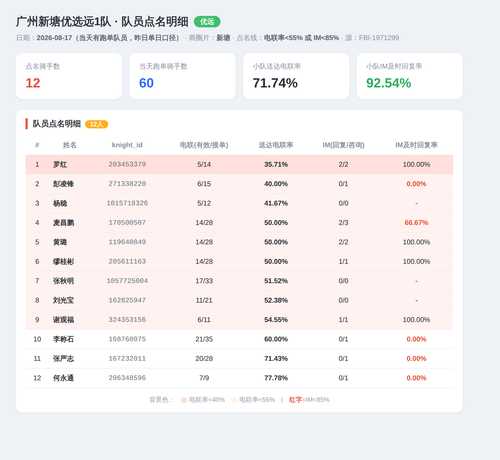Viewport: 500px width, 460px height.
Task: Click the orange 12人 count badge
Action: click(97, 124)
